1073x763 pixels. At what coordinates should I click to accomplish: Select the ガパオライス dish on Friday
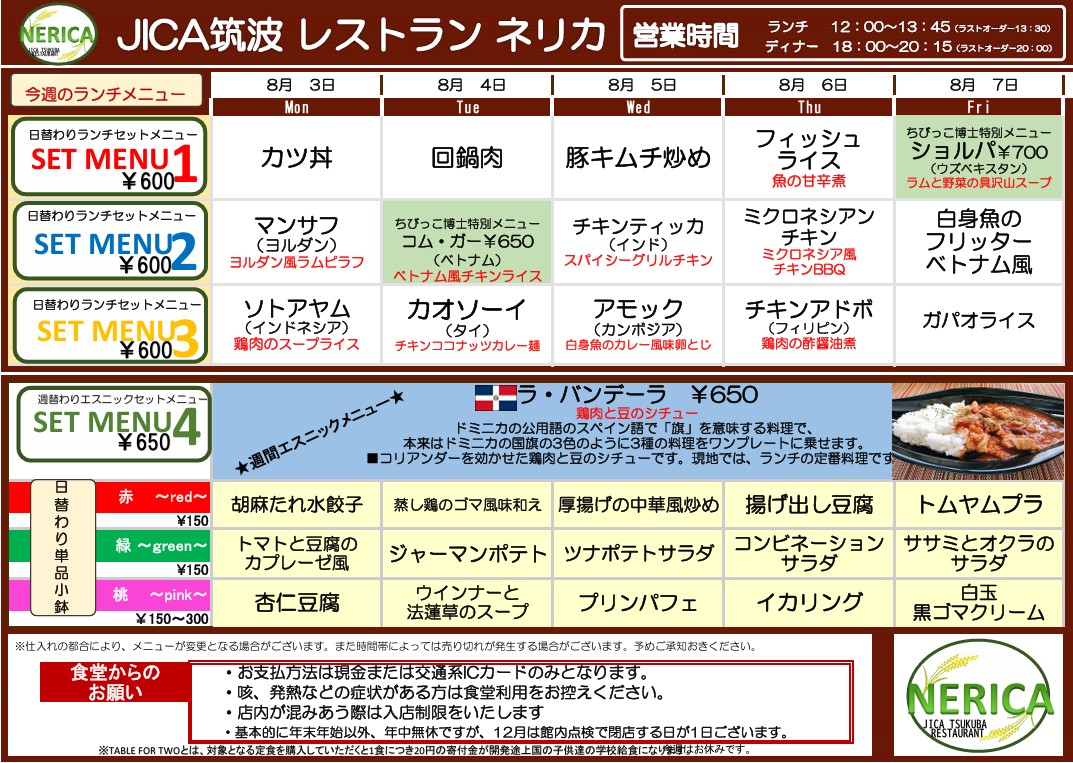point(979,325)
